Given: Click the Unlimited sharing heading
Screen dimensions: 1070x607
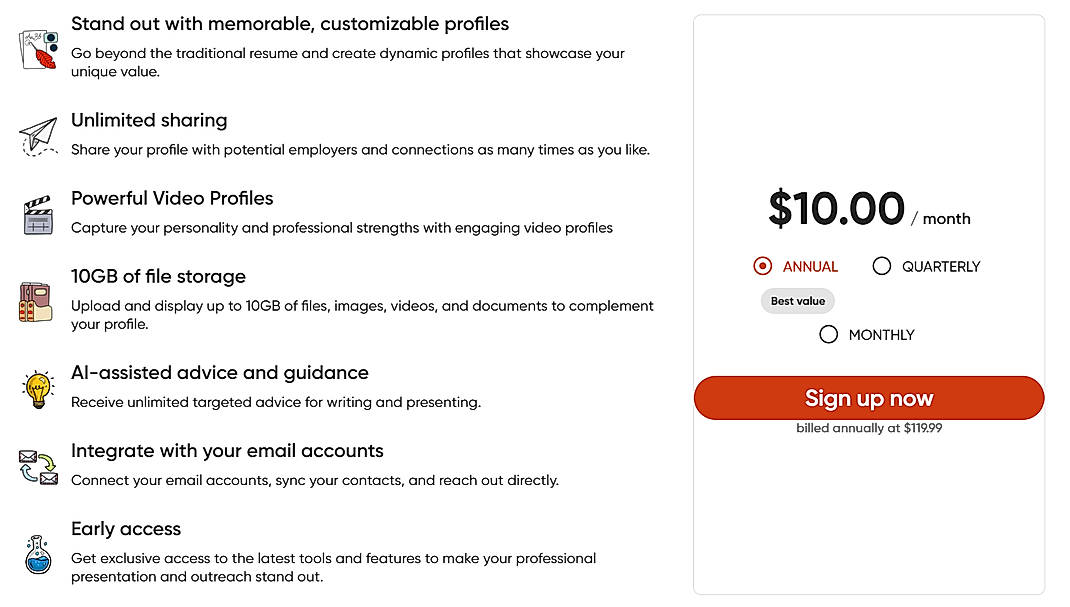Looking at the screenshot, I should [x=148, y=119].
